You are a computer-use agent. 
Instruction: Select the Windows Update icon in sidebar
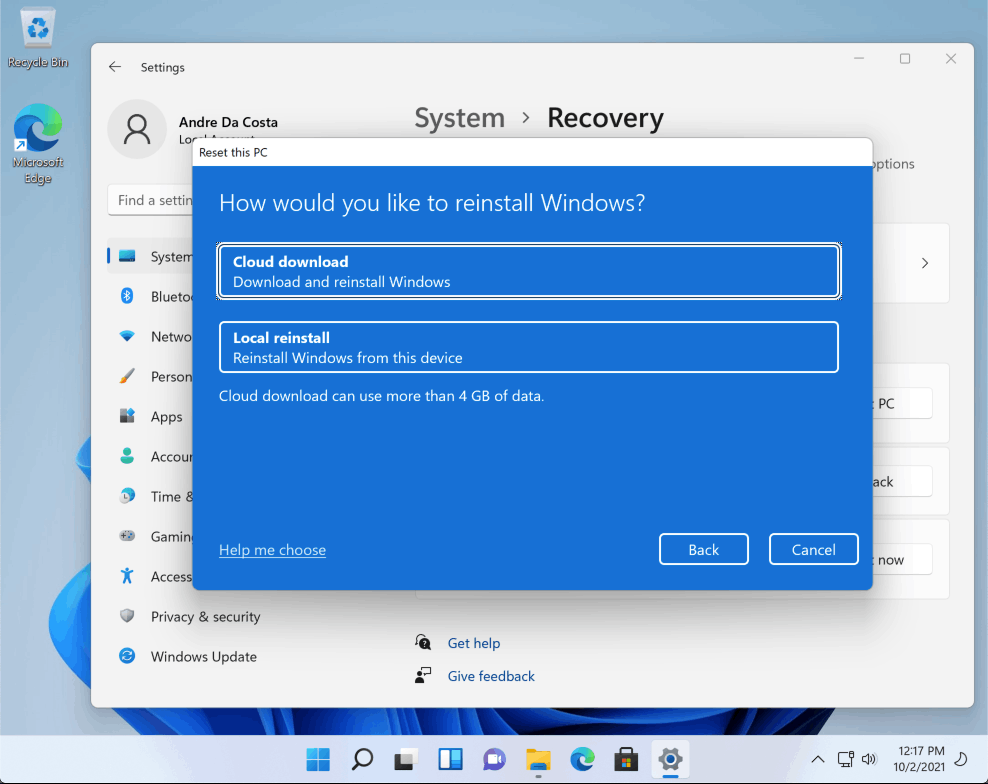[x=128, y=656]
